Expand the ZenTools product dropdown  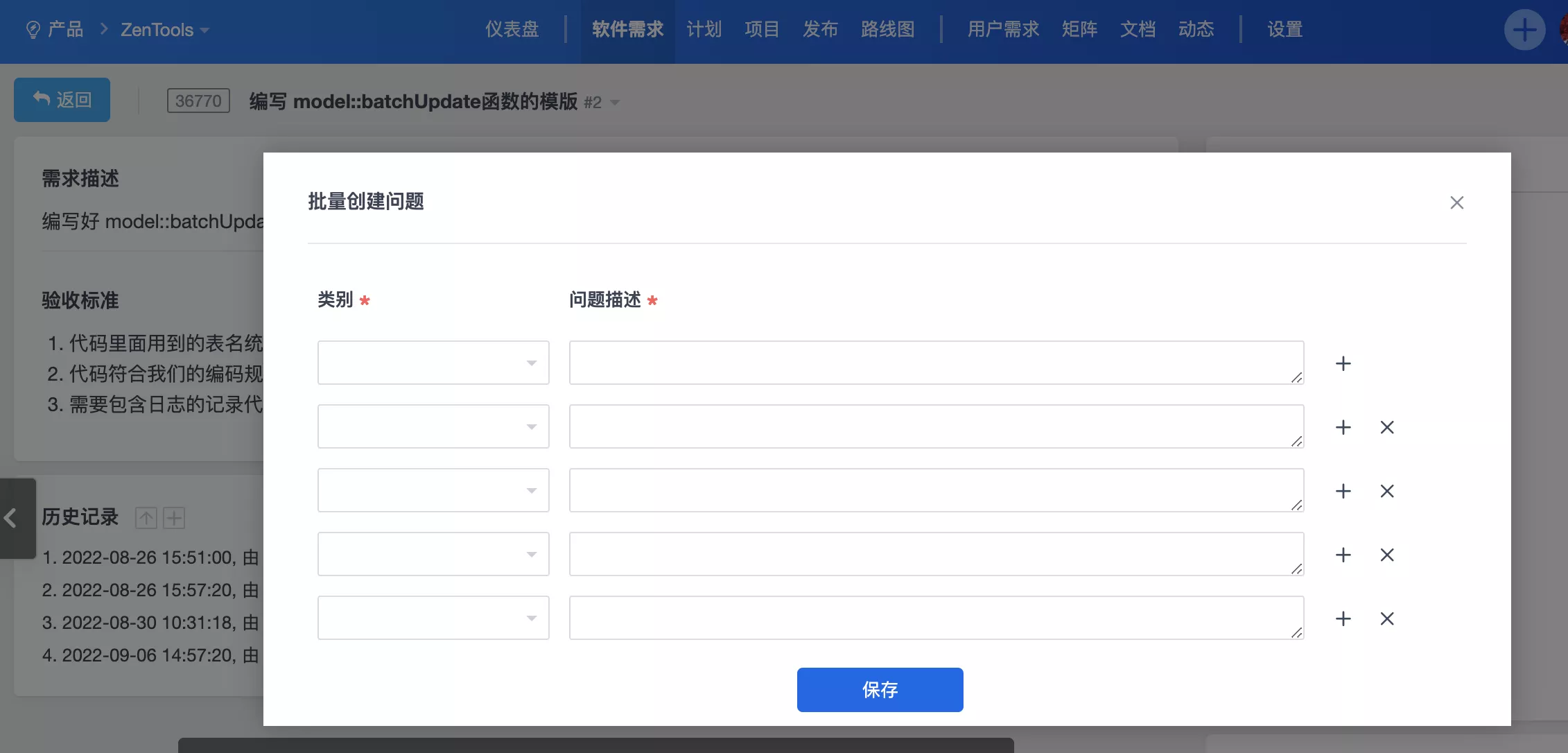(165, 30)
